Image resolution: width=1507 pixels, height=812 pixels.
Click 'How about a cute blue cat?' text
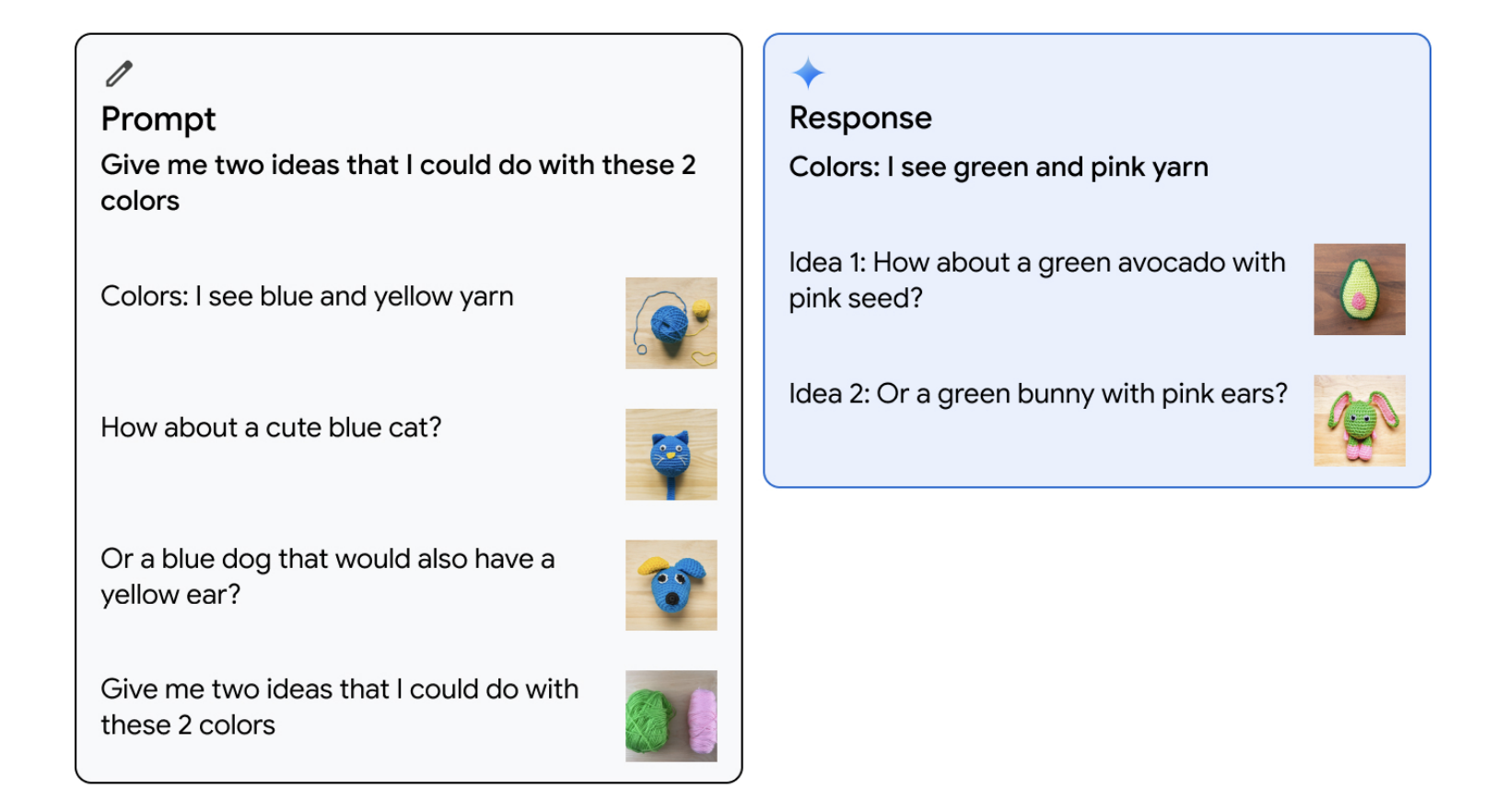point(271,427)
